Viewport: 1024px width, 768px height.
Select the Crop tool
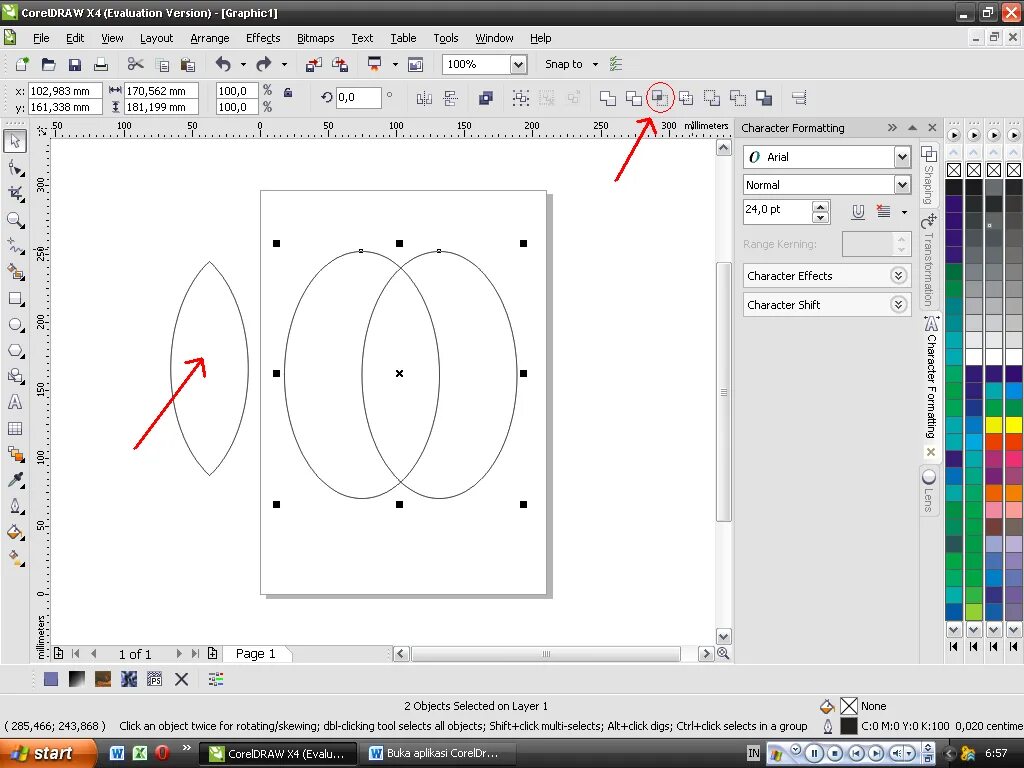click(15, 194)
